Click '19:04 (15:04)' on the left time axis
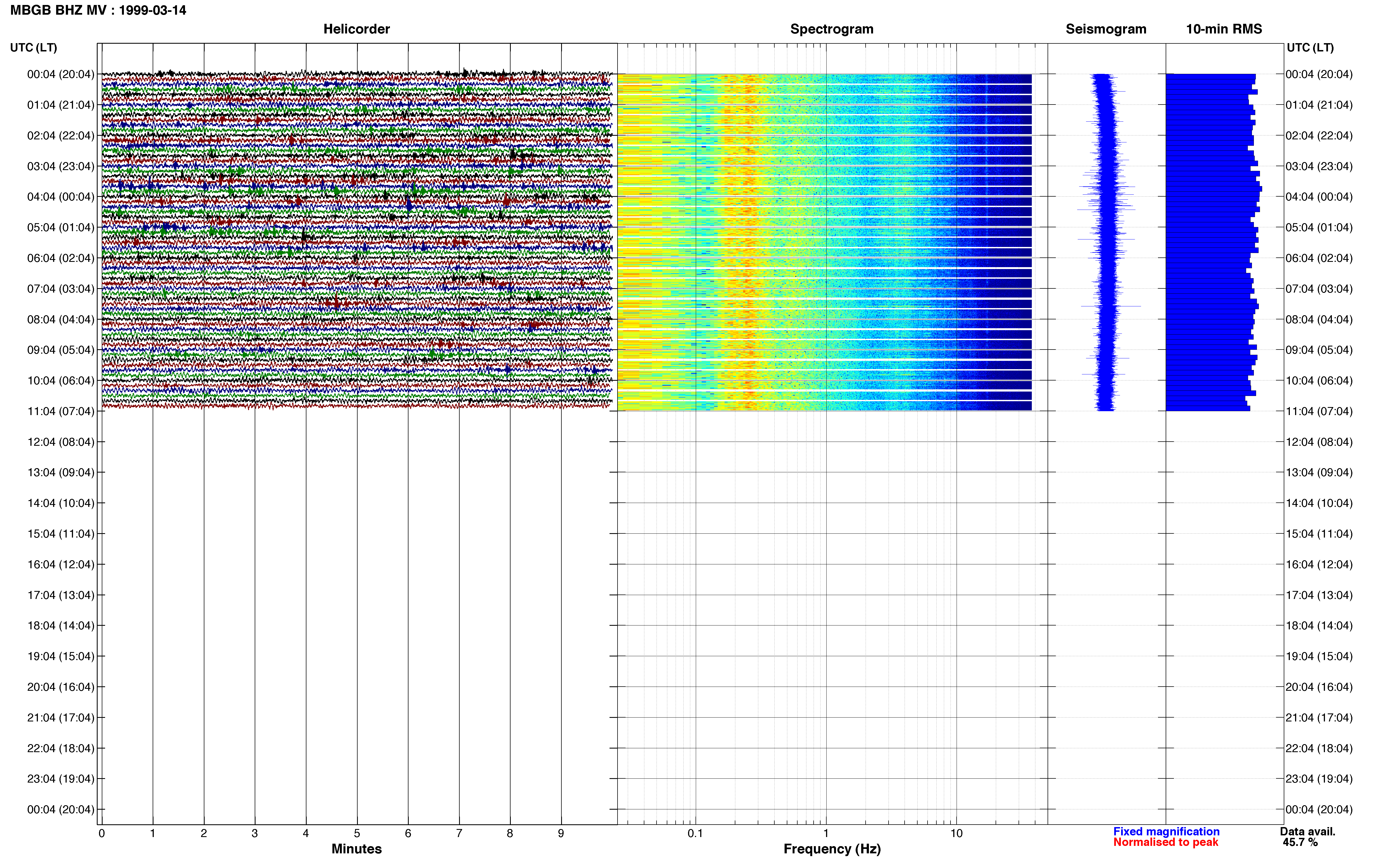Screen dimensions: 1388x868 pyautogui.click(x=61, y=656)
